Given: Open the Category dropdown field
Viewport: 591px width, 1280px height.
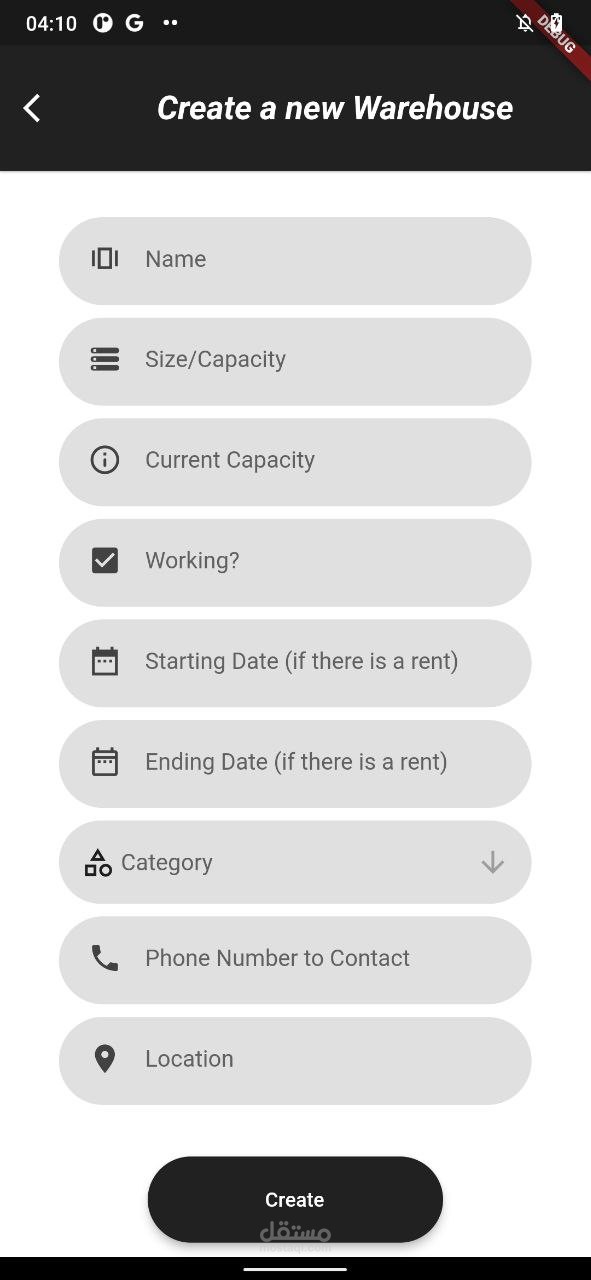Looking at the screenshot, I should click(295, 862).
